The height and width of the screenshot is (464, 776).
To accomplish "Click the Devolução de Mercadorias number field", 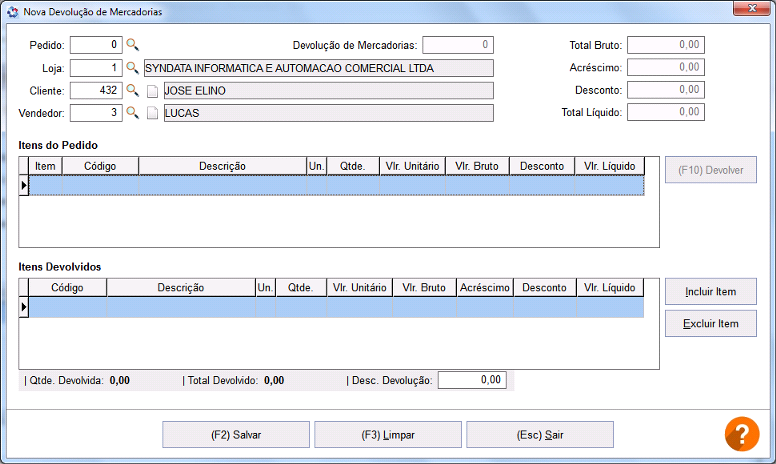I will click(x=458, y=45).
